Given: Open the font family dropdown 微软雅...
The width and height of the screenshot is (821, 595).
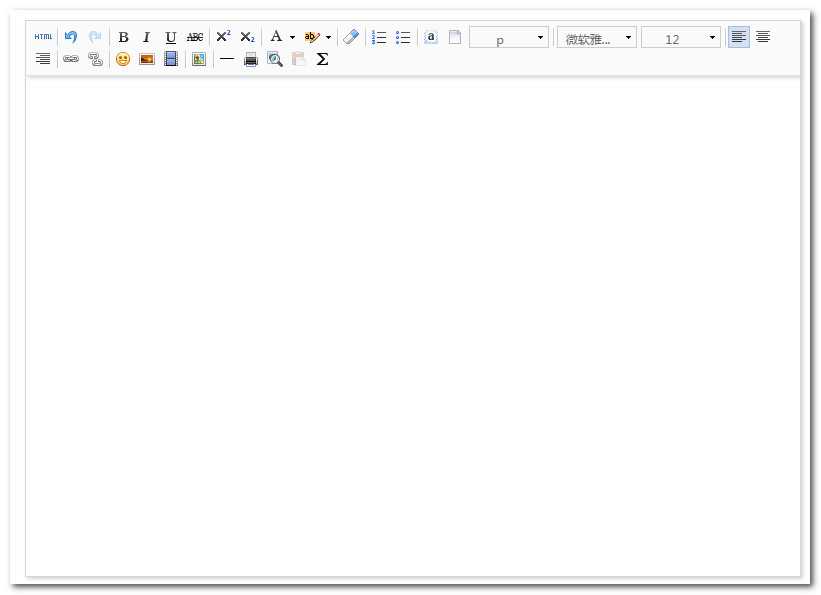Looking at the screenshot, I should click(597, 37).
